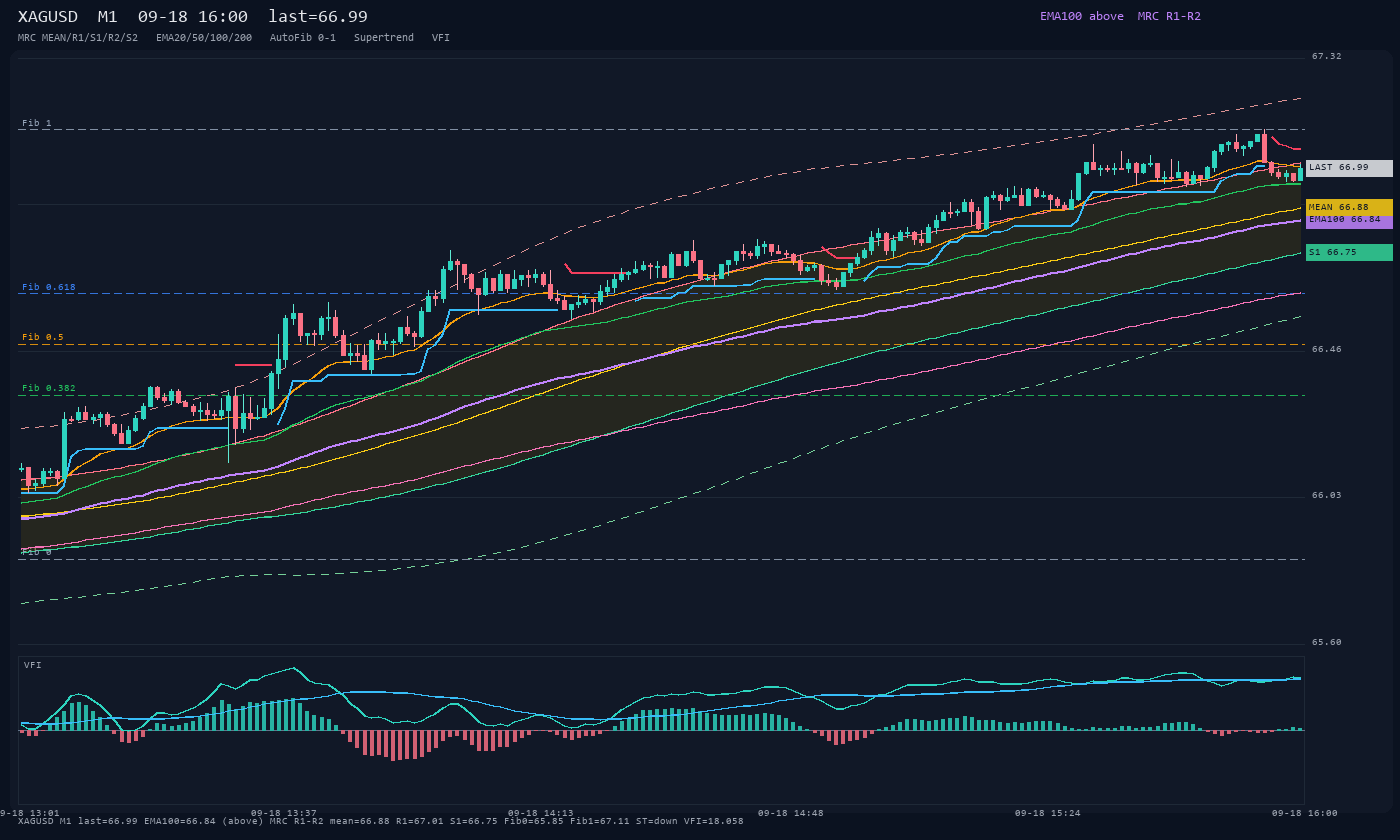Viewport: 1400px width, 840px height.
Task: Click the EMA100 above status text
Action: point(1082,16)
